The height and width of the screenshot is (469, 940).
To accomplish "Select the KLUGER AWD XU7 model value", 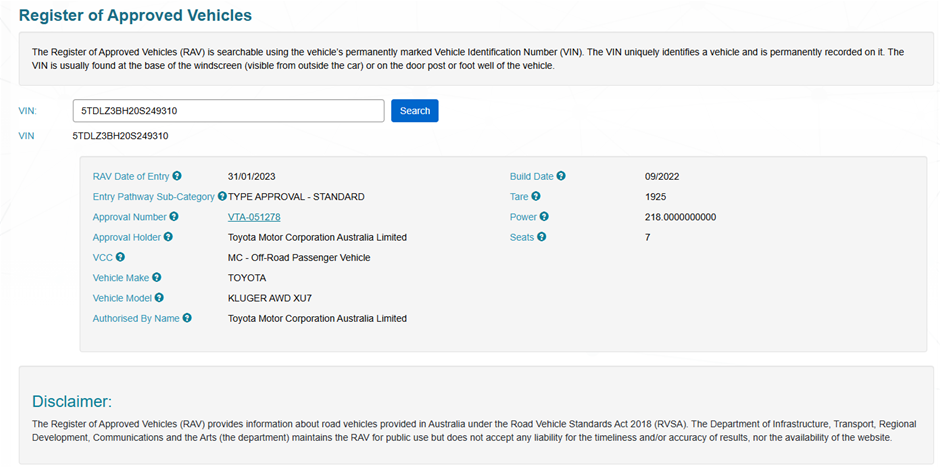I will (271, 298).
